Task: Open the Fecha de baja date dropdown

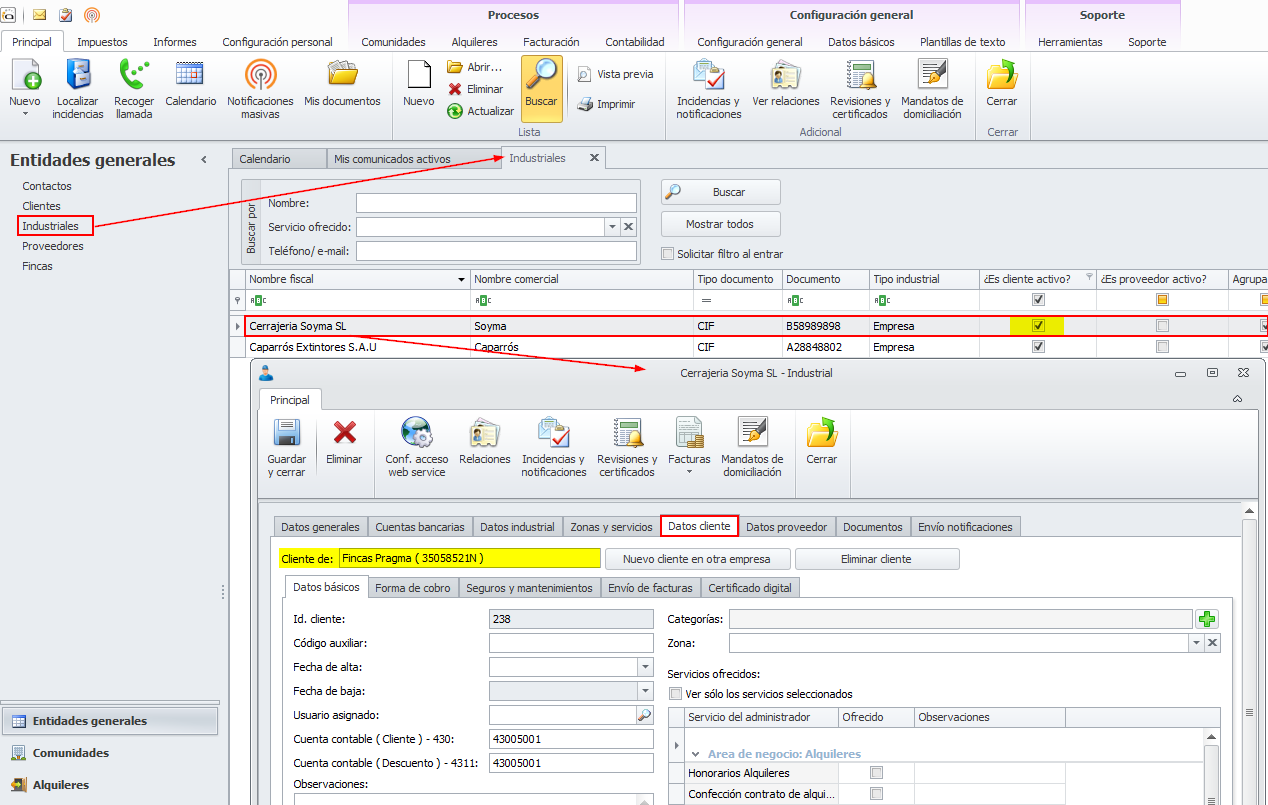Action: click(x=645, y=691)
